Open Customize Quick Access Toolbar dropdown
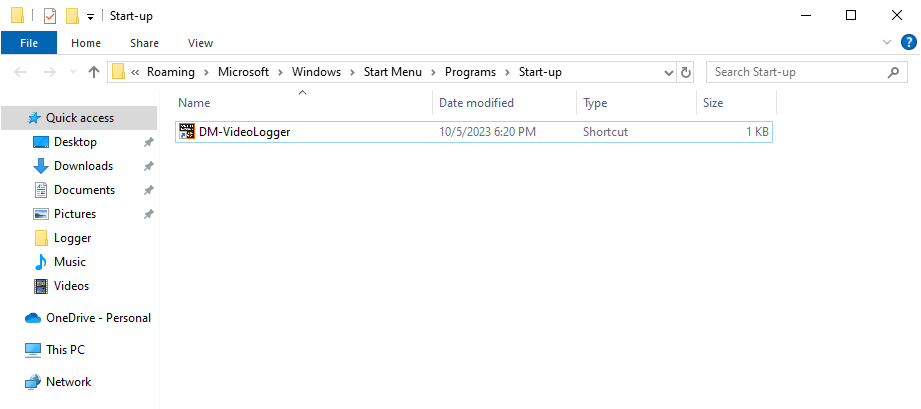 [x=90, y=17]
